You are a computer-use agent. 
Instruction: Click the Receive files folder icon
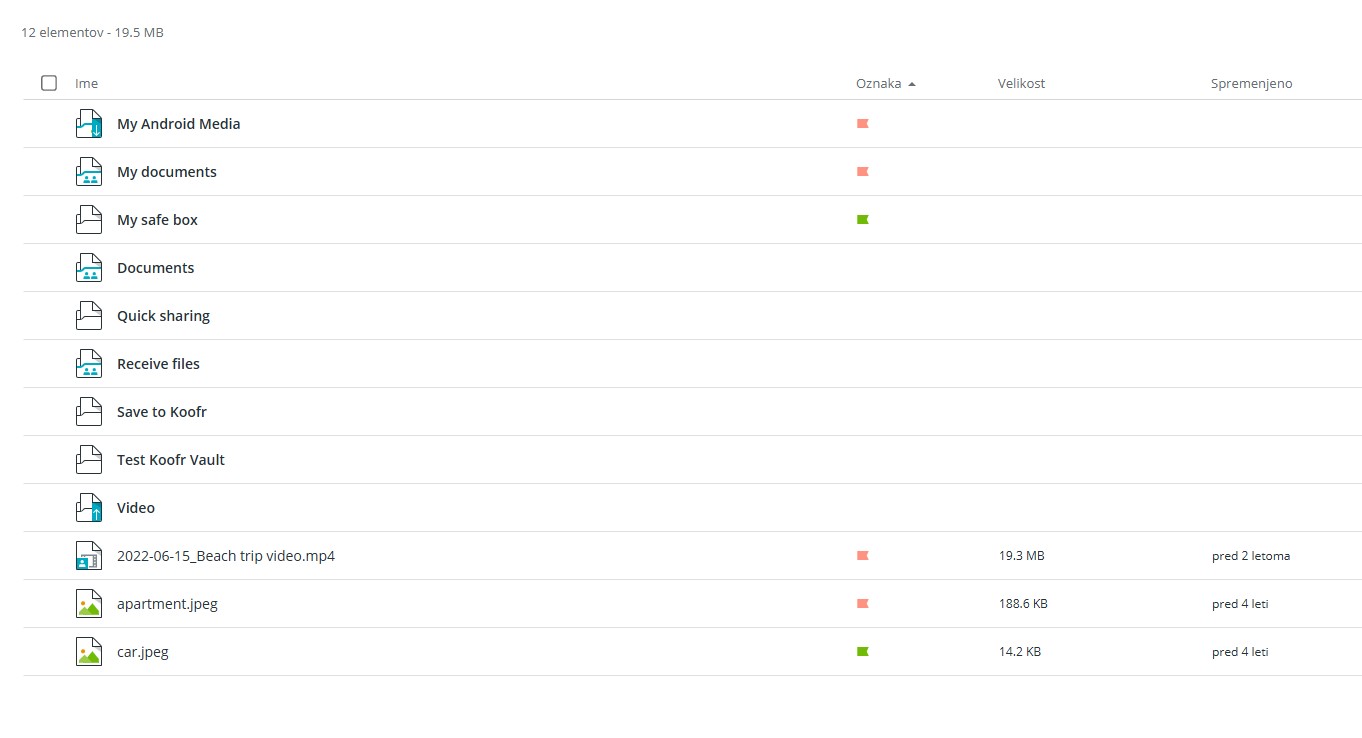(x=89, y=364)
